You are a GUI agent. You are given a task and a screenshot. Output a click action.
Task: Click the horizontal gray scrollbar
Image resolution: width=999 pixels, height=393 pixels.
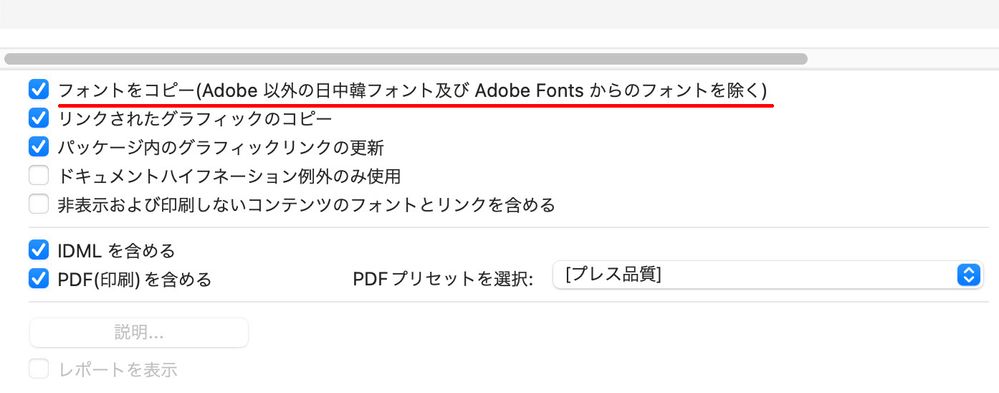[x=406, y=59]
